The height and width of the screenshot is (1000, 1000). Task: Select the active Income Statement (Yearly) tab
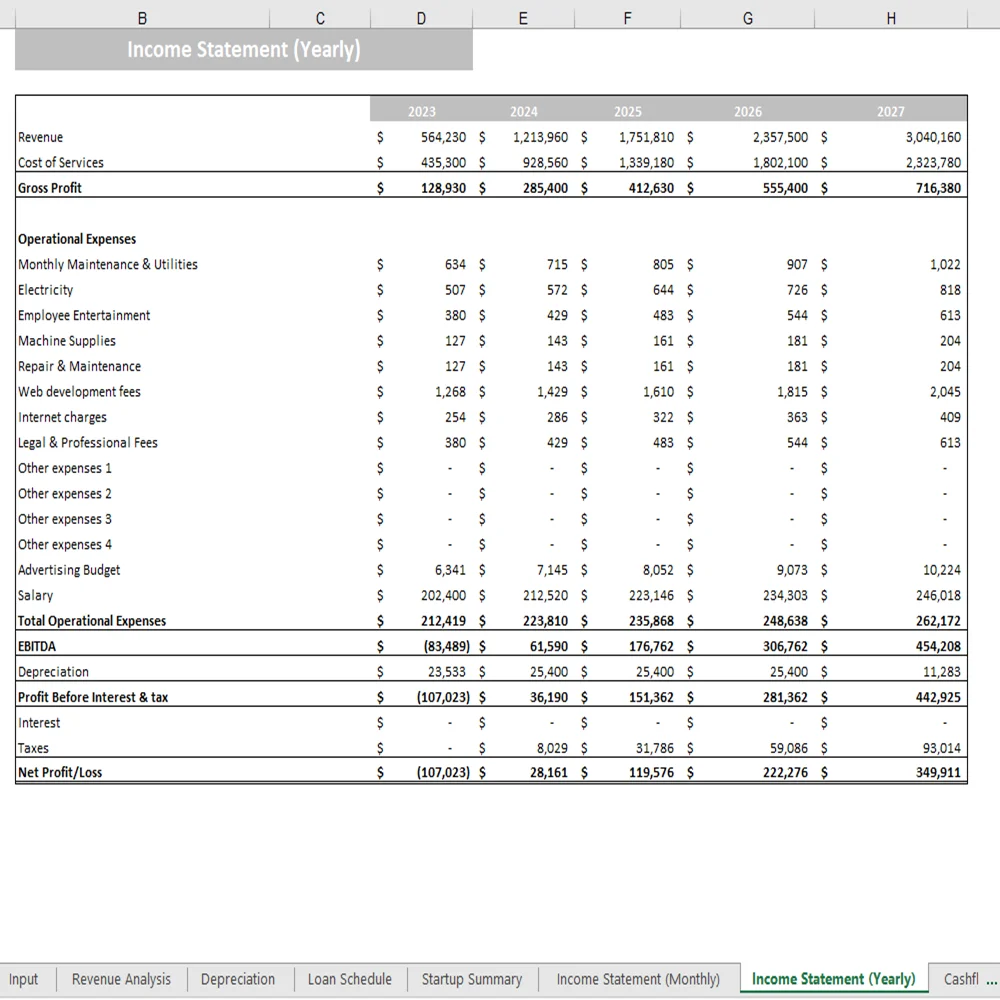coord(831,979)
